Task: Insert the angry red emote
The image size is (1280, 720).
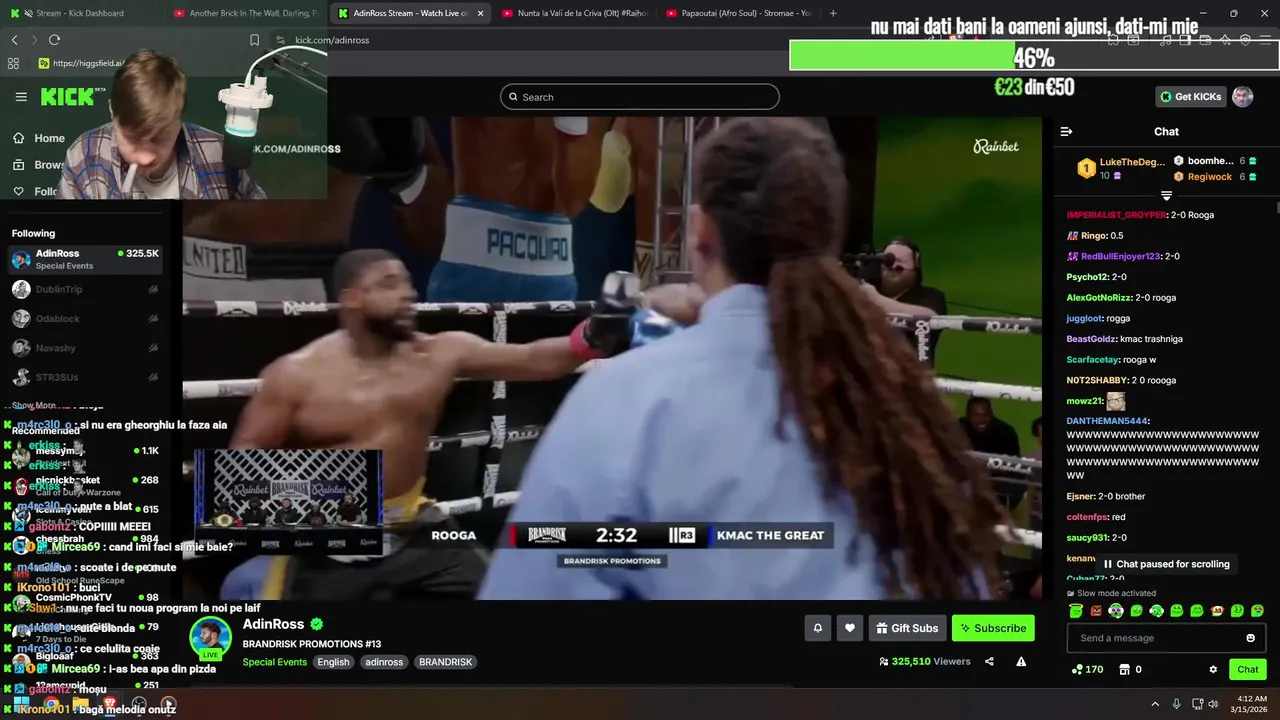Action: [x=1096, y=611]
